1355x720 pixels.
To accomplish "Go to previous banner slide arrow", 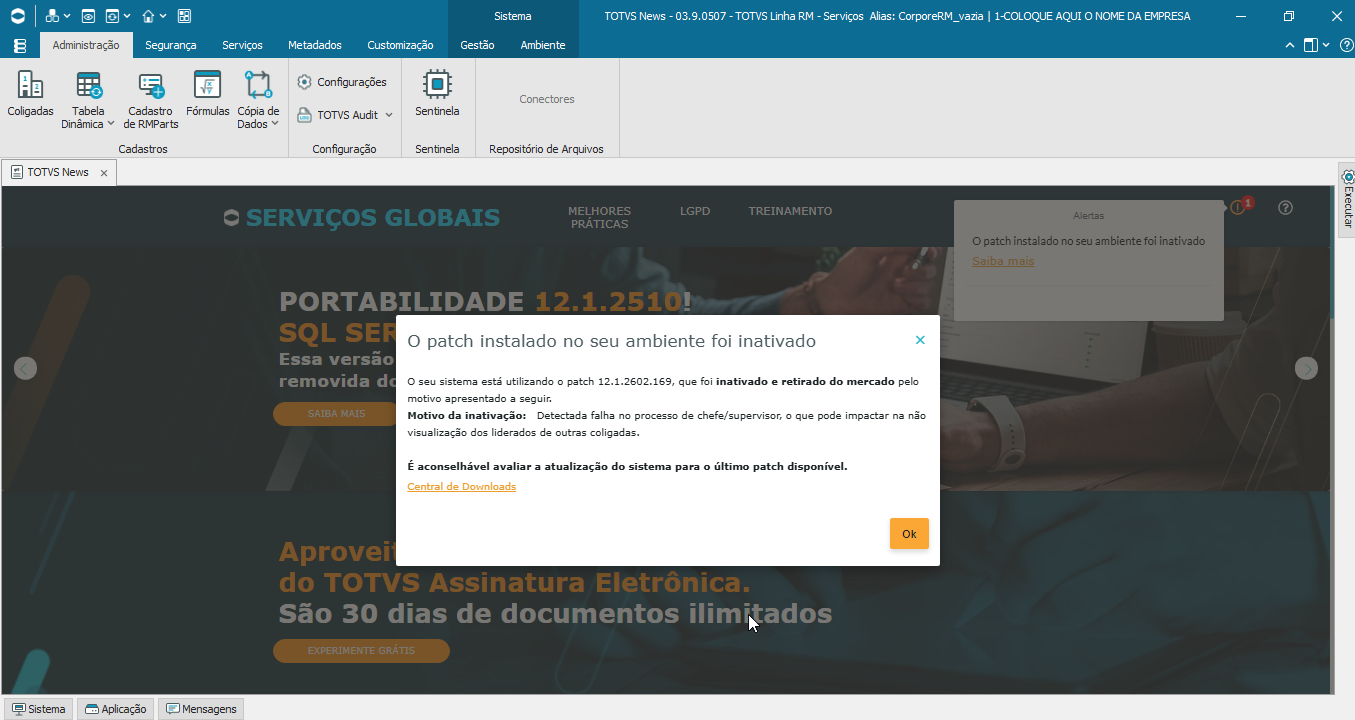I will (x=26, y=368).
